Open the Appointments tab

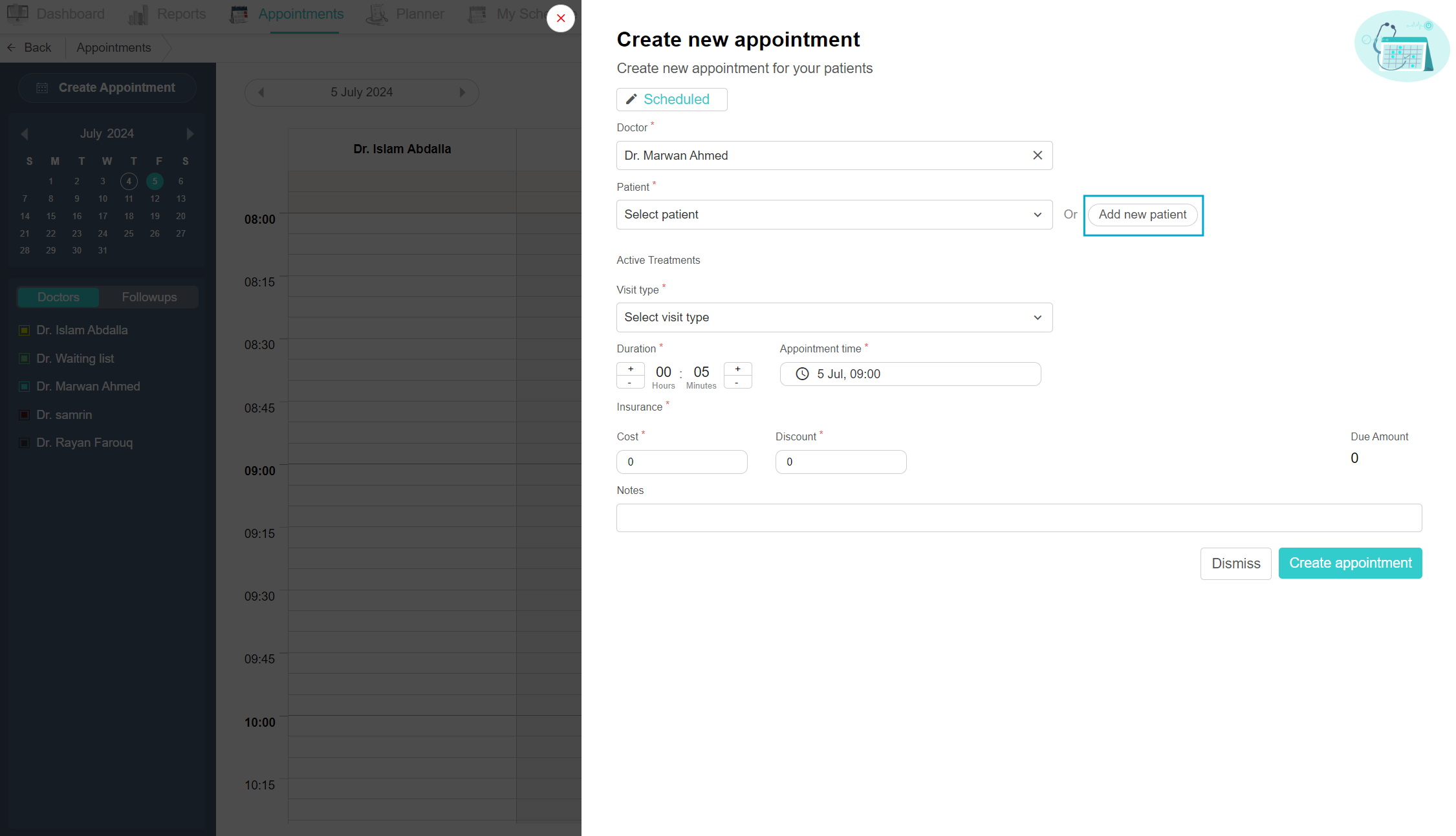tap(287, 14)
